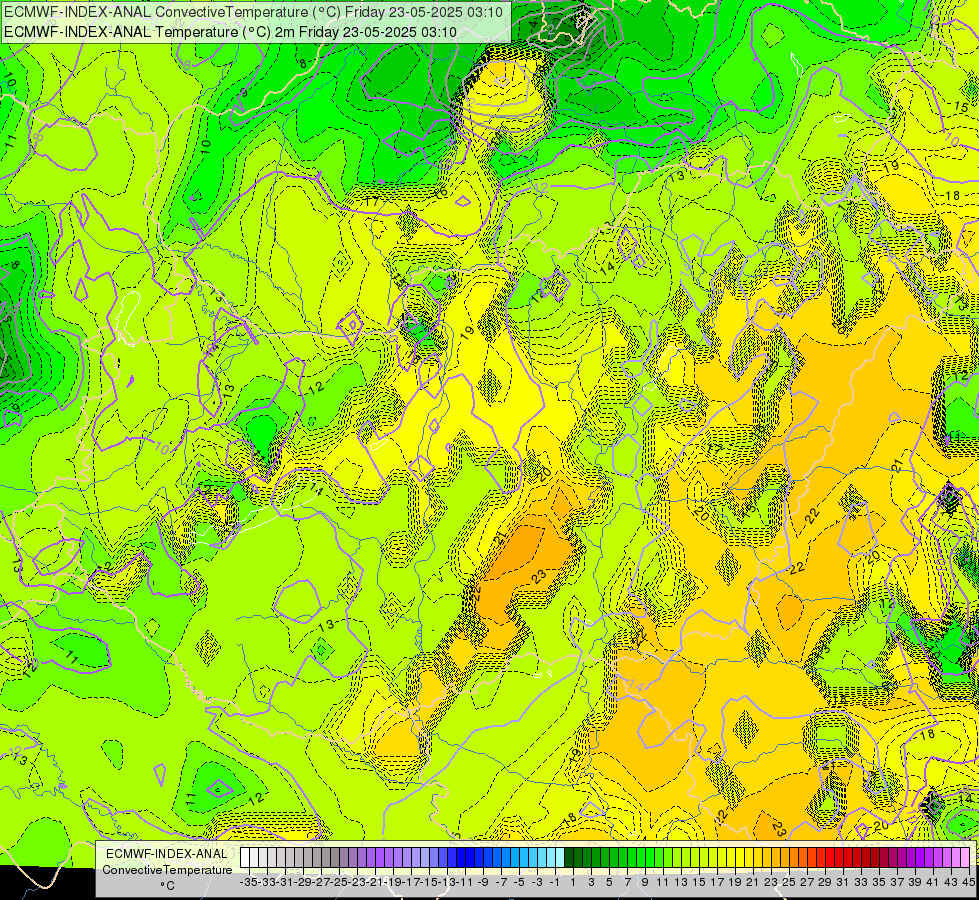Click the -35 legend scale value

pos(248,882)
